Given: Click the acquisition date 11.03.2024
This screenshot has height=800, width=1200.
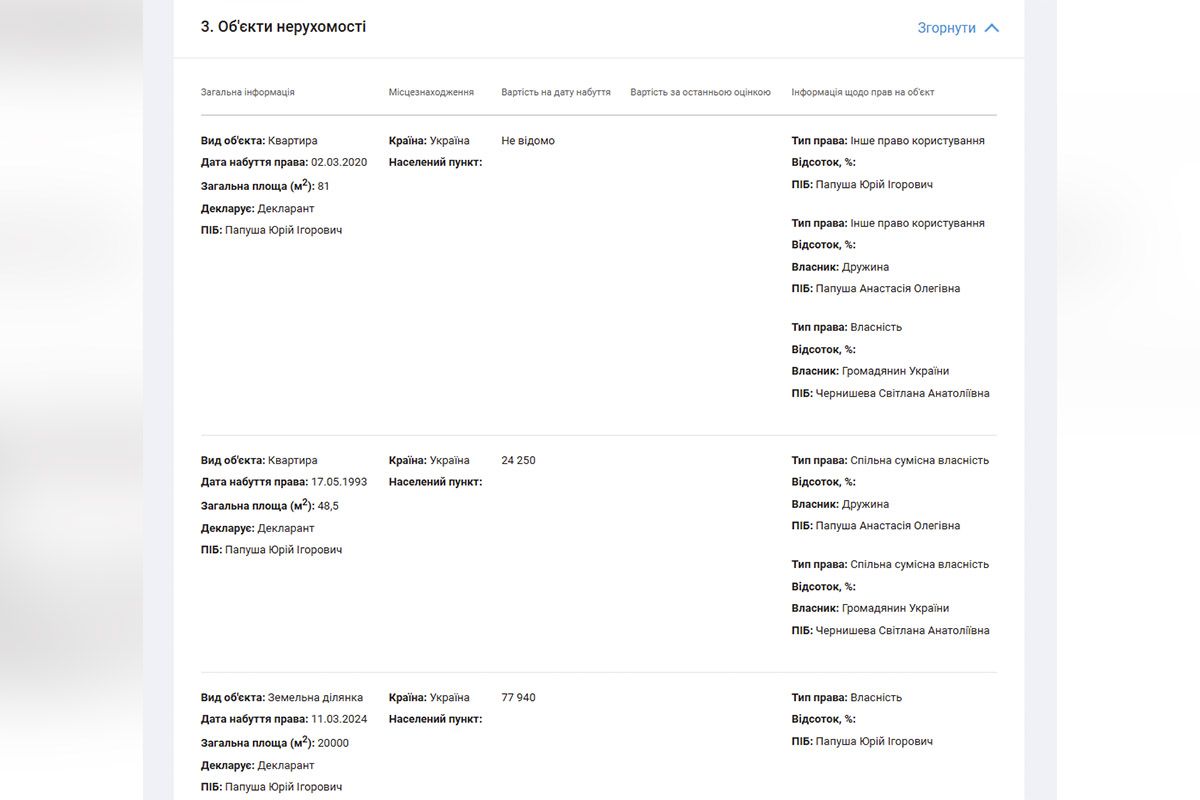Looking at the screenshot, I should tap(339, 719).
